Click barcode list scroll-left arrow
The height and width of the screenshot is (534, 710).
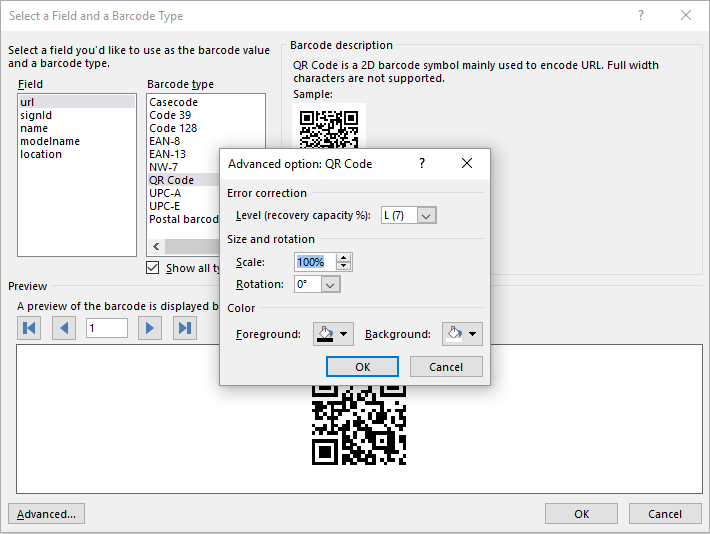156,246
